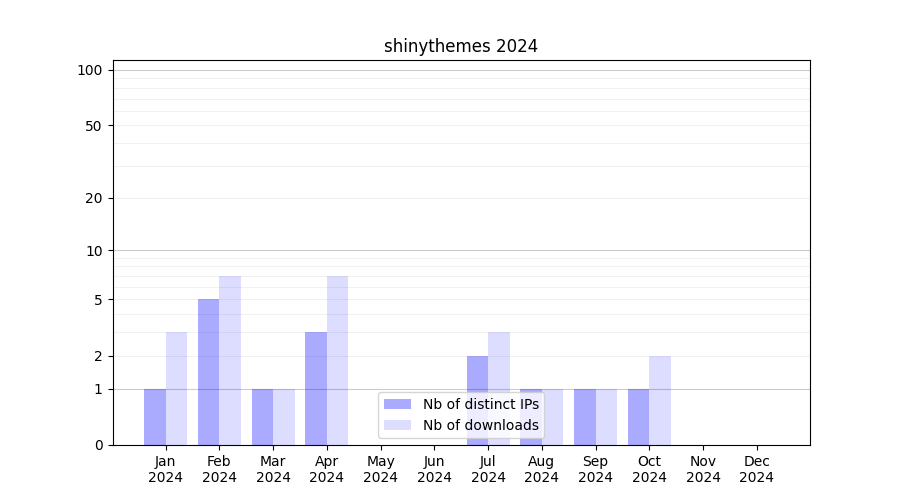Viewport: 900px width, 500px height.
Task: Click the February distinct IPs bar
Action: pyautogui.click(x=208, y=372)
